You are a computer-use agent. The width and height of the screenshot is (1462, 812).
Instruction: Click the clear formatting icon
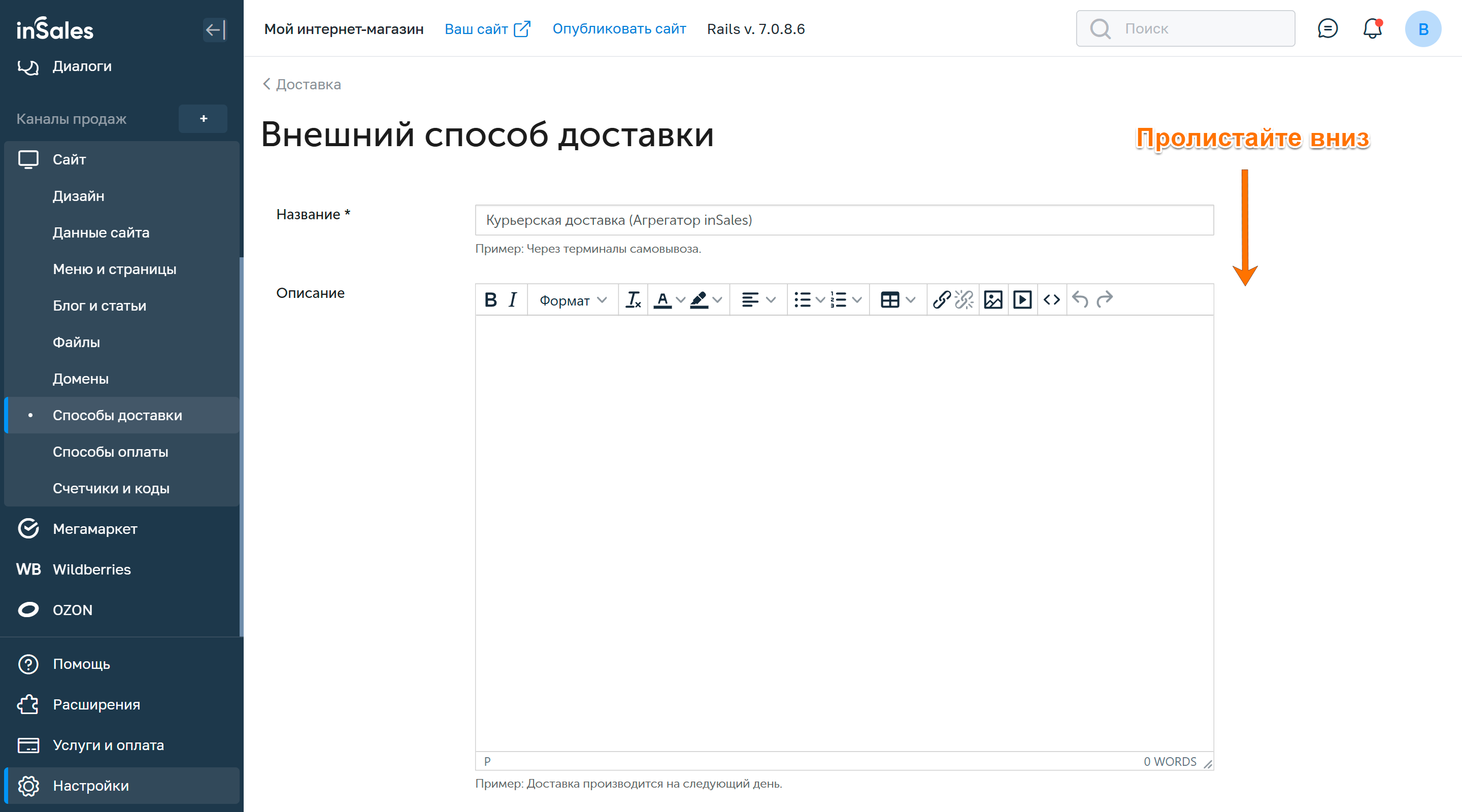(x=633, y=299)
